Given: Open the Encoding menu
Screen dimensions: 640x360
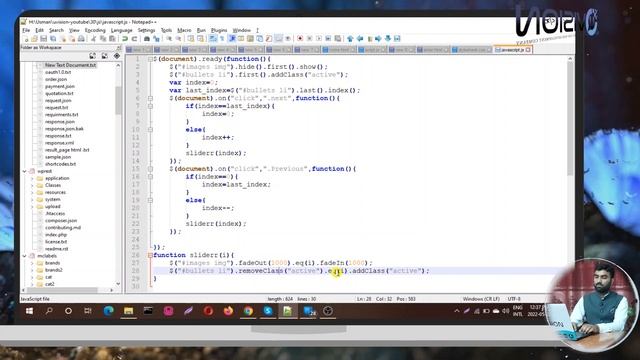Looking at the screenshot, I should coord(95,30).
